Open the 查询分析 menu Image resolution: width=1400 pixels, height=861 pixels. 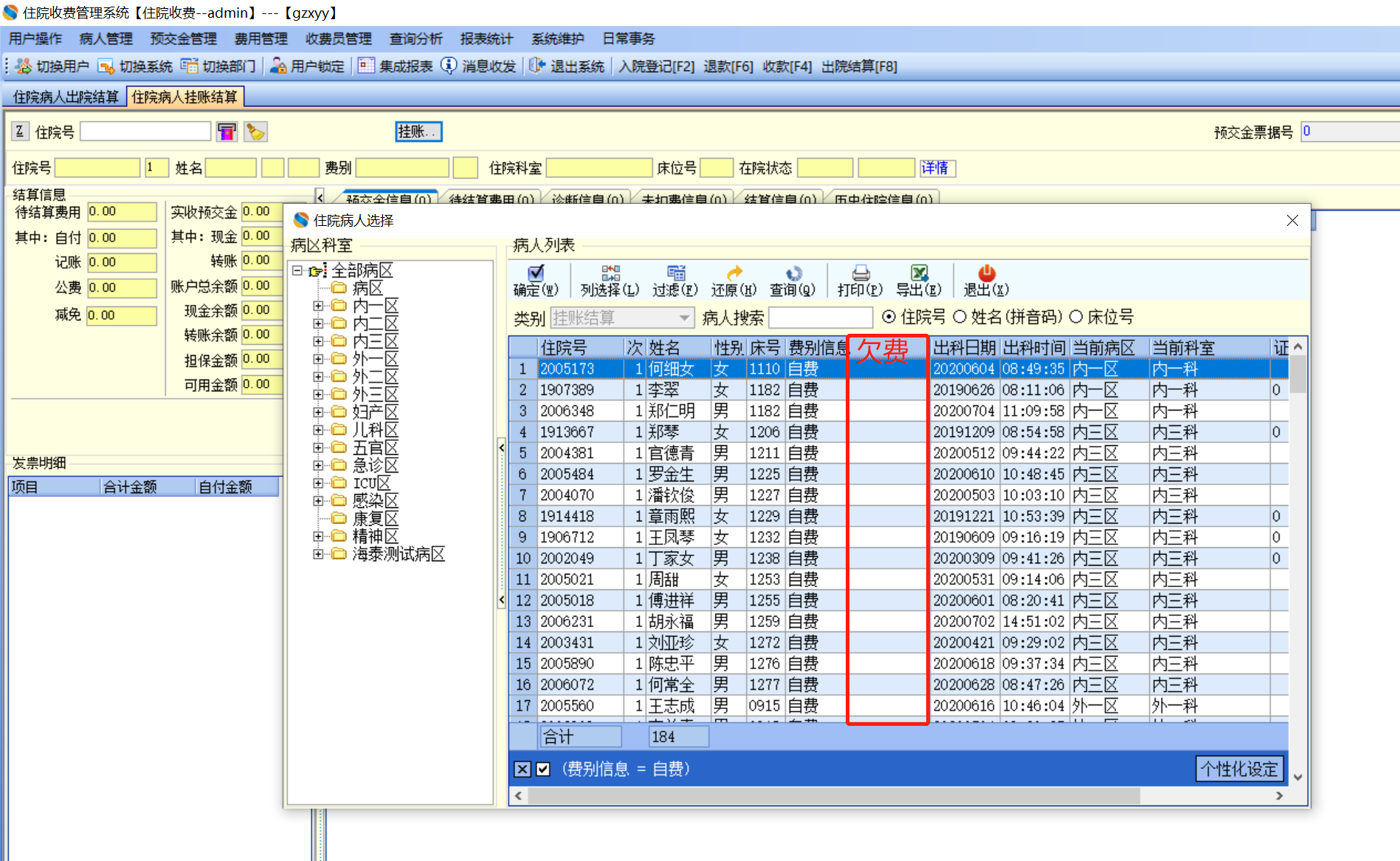point(416,39)
